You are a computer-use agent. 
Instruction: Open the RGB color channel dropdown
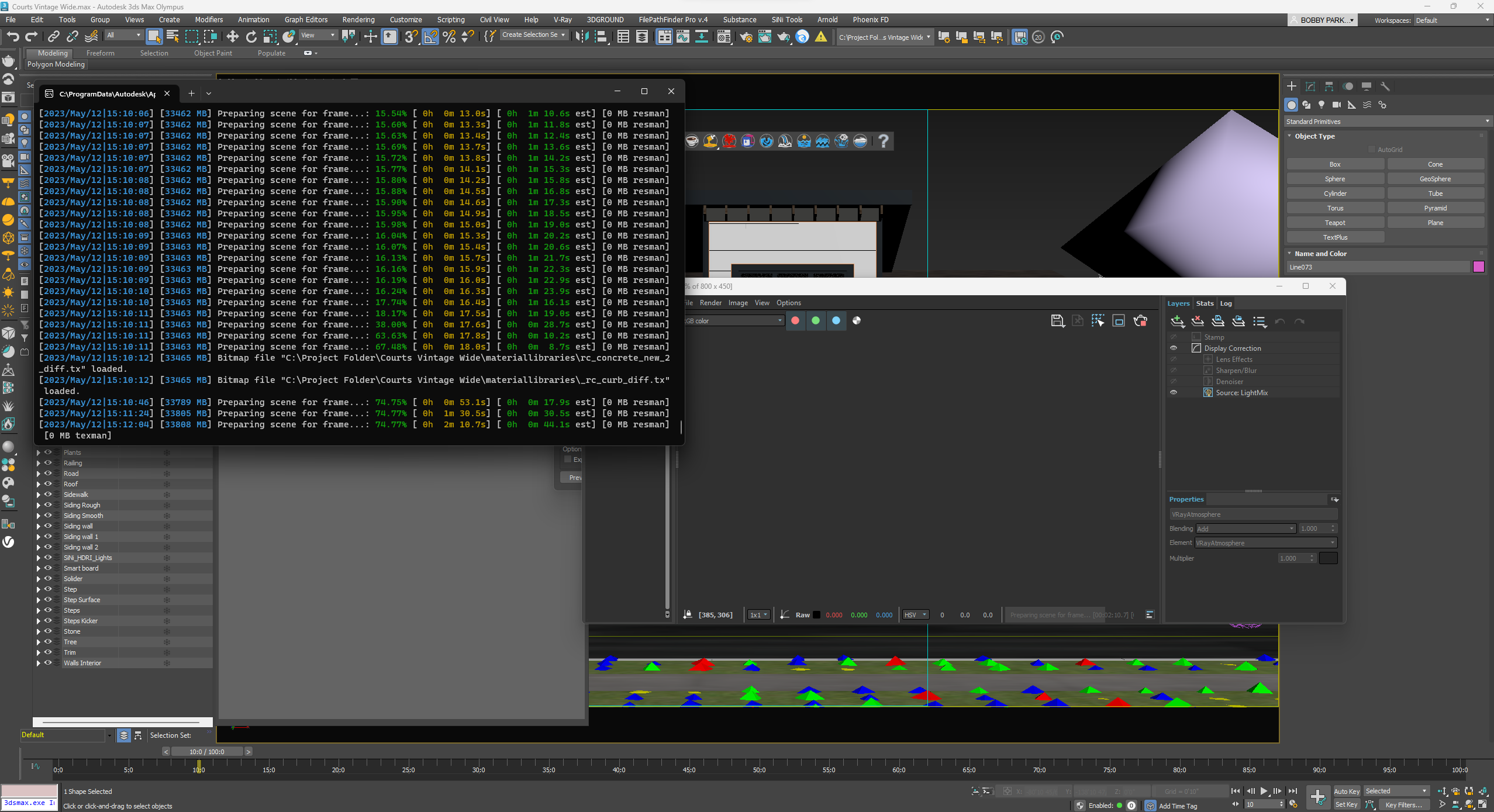[733, 321]
